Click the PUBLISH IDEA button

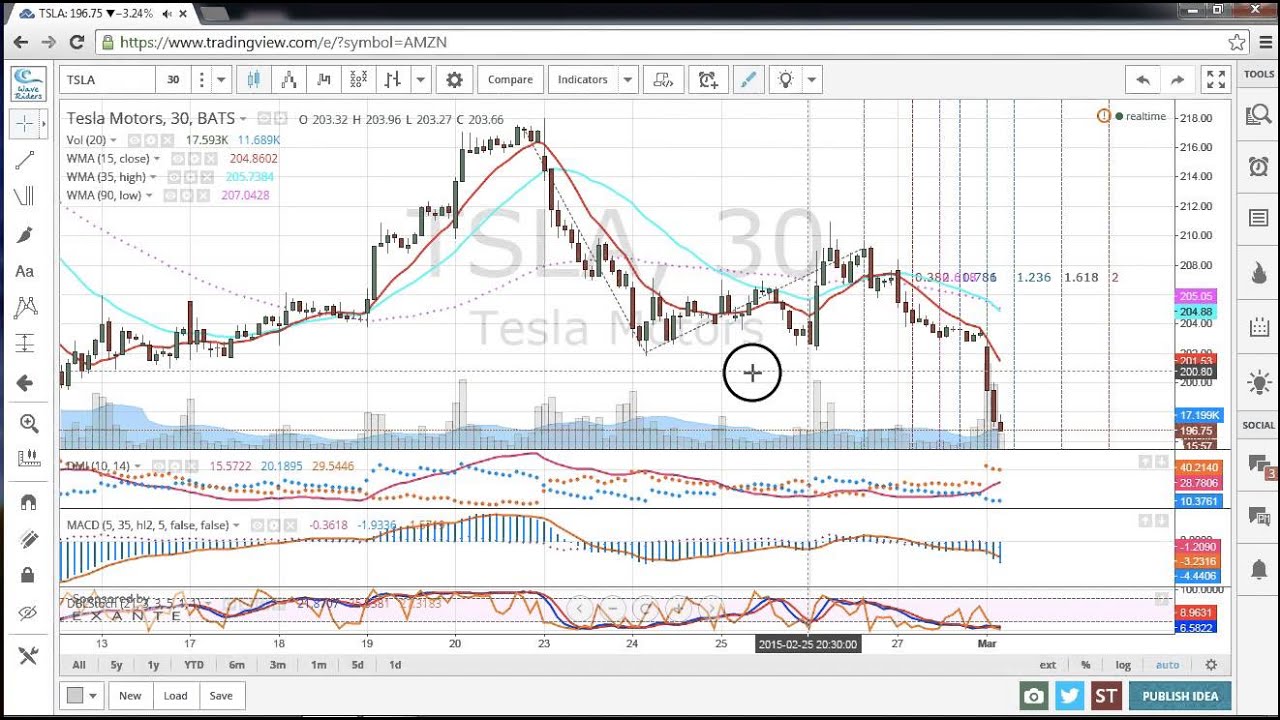tap(1180, 696)
